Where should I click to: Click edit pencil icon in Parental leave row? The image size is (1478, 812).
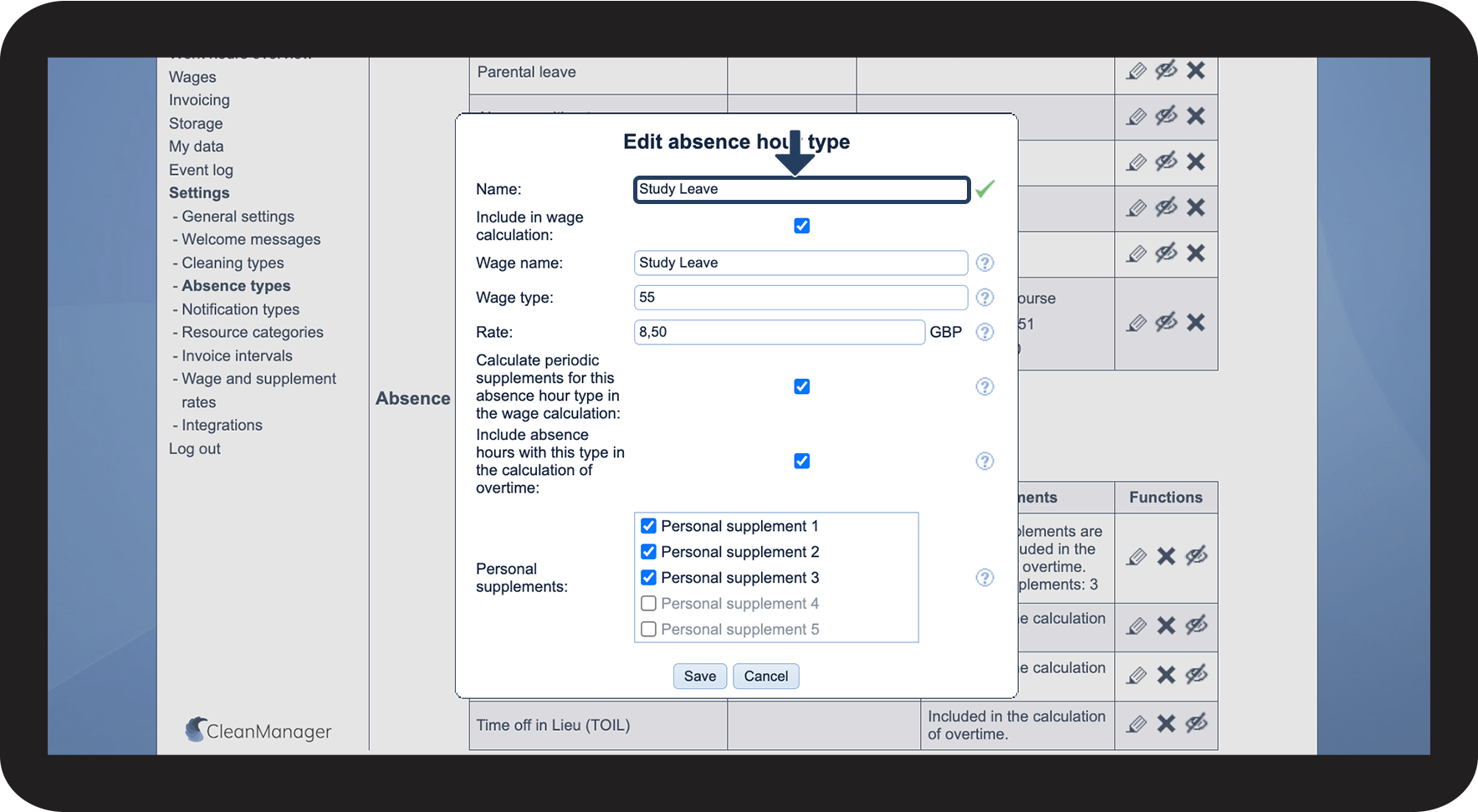(1136, 71)
